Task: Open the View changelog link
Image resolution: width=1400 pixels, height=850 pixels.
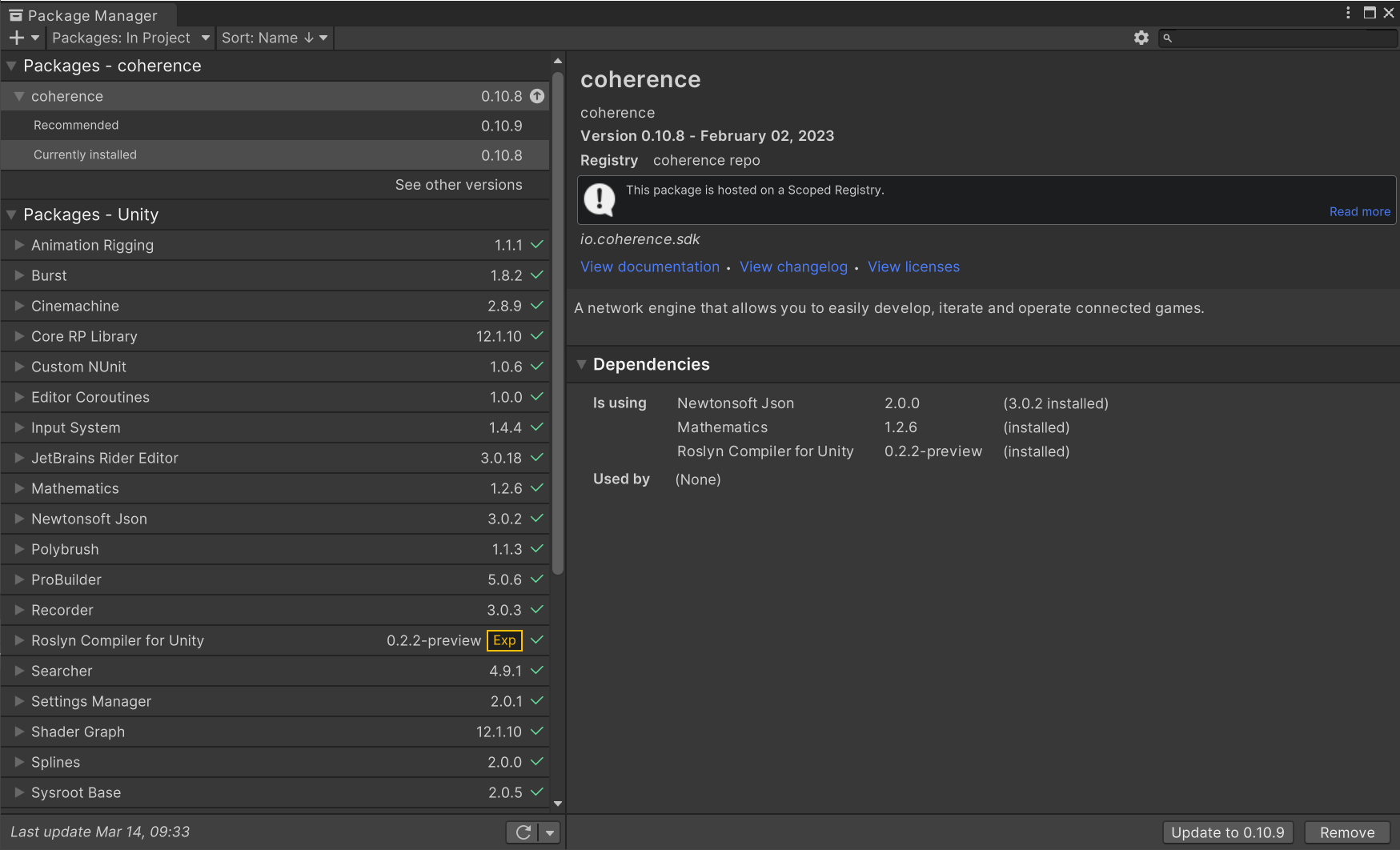Action: point(793,267)
